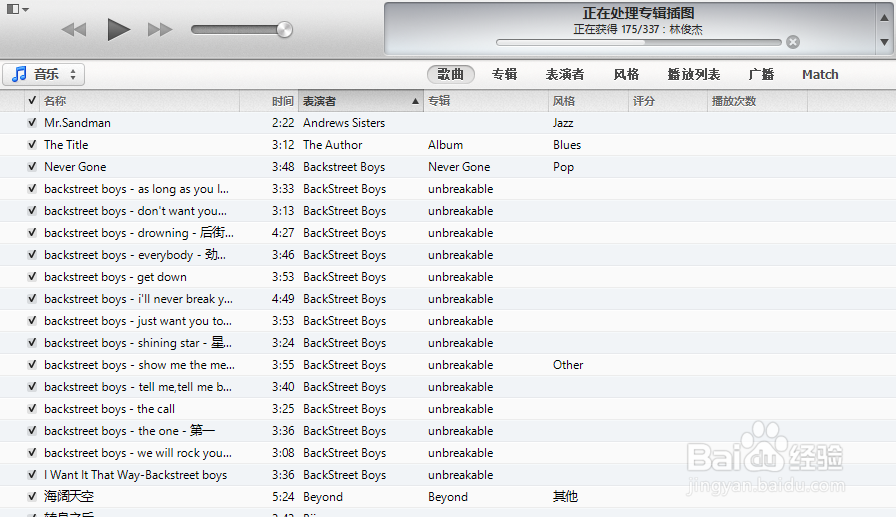The width and height of the screenshot is (896, 517).
Task: Uncheck the 'show me the me...' checkbox
Action: click(32, 364)
